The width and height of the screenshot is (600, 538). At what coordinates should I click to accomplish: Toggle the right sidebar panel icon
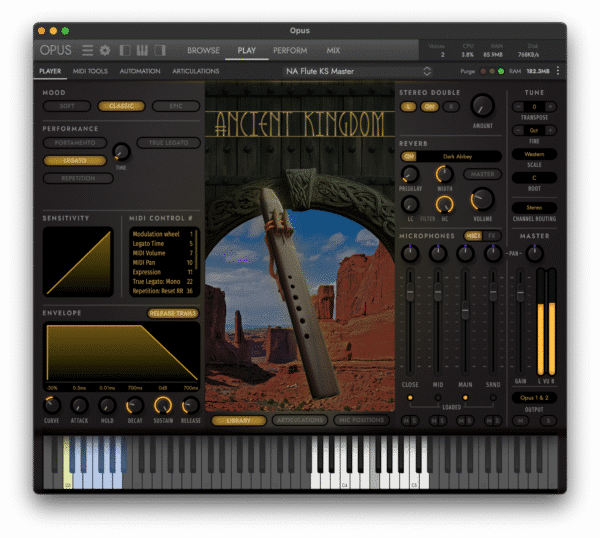(160, 50)
